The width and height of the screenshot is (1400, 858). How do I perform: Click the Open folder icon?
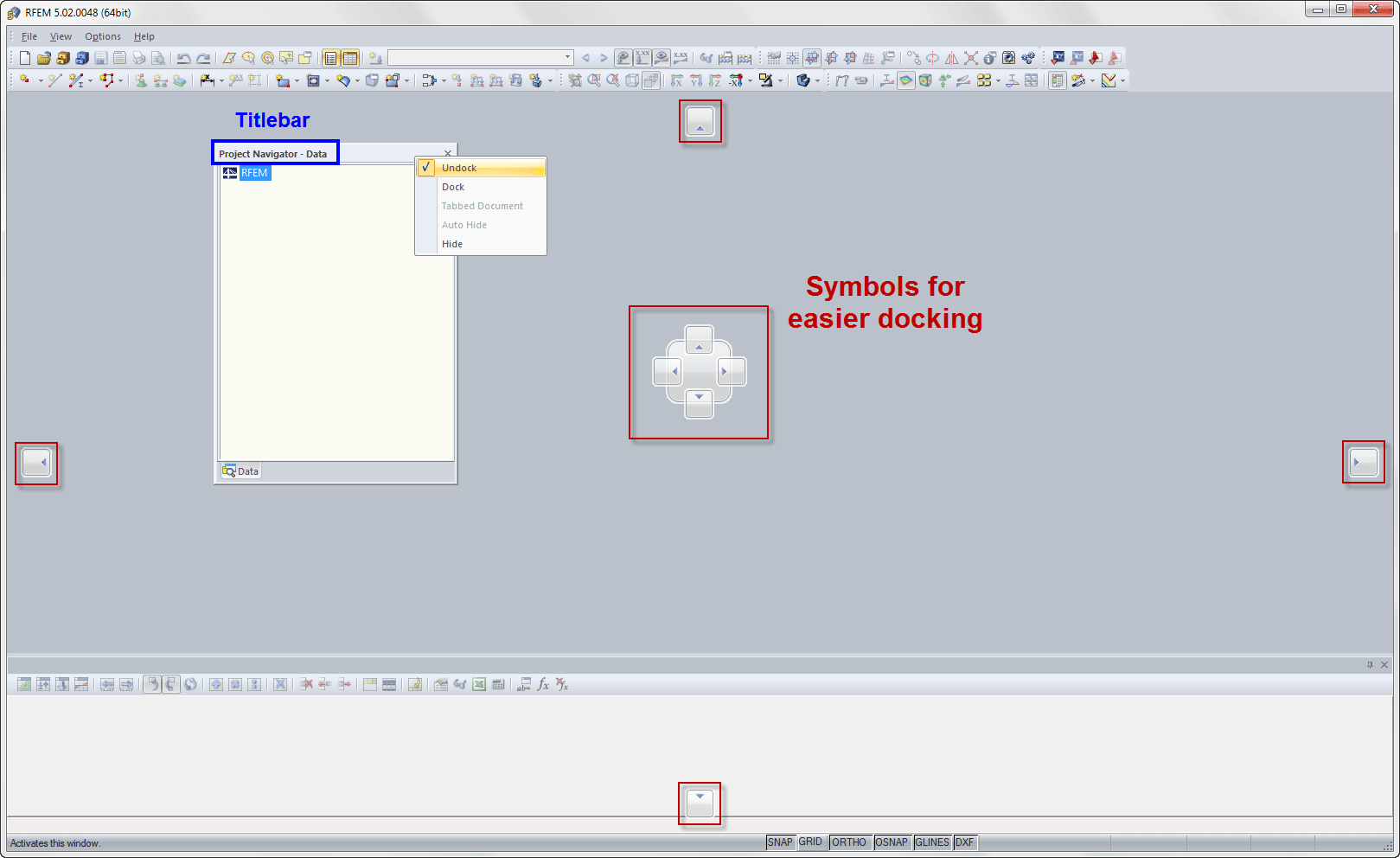(x=44, y=58)
